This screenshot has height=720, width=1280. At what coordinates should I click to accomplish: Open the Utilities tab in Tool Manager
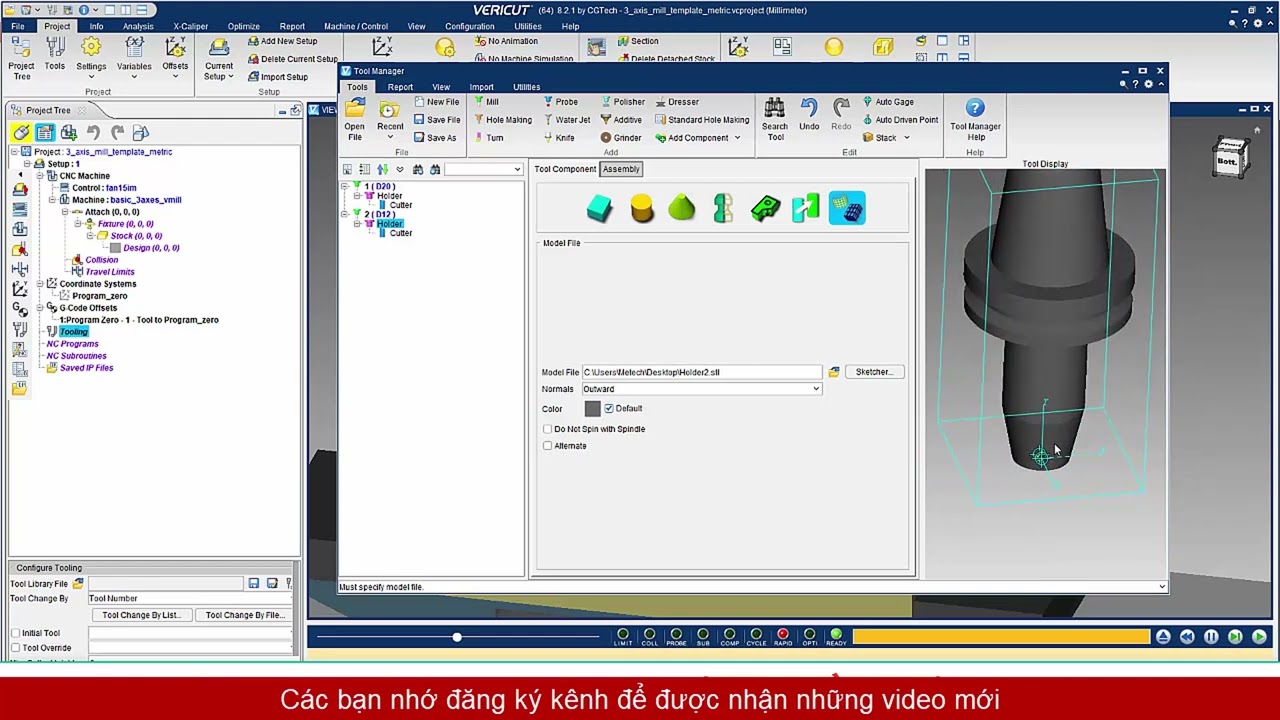point(526,87)
